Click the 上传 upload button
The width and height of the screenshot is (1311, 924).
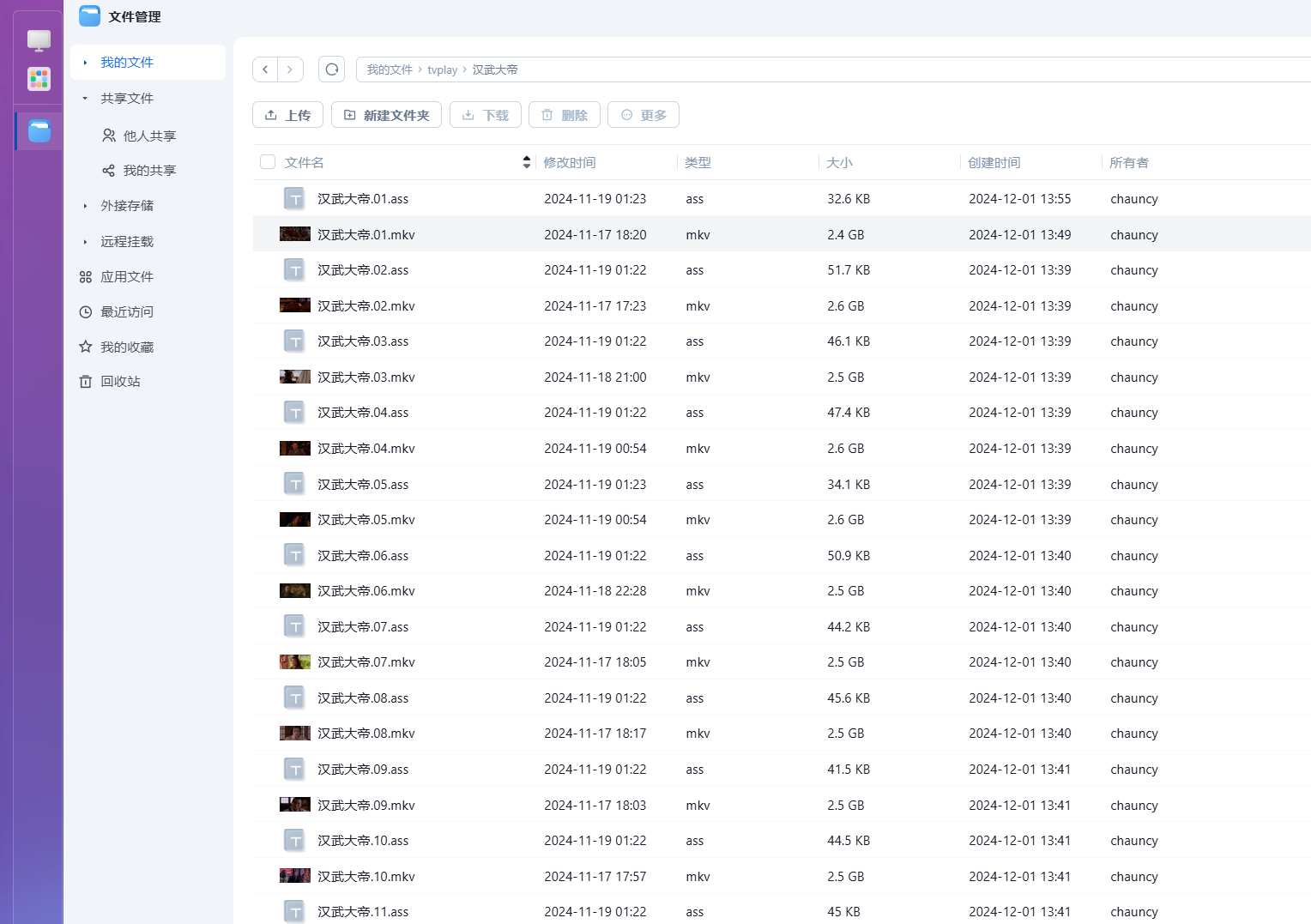287,115
